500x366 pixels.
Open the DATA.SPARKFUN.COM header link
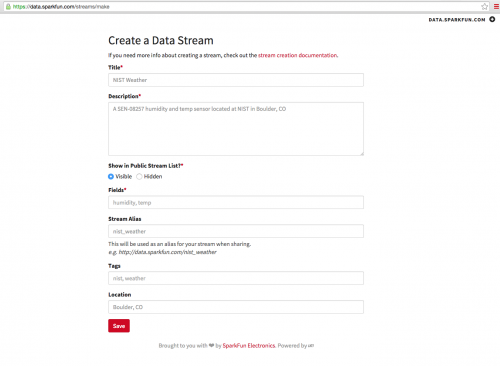(x=457, y=20)
